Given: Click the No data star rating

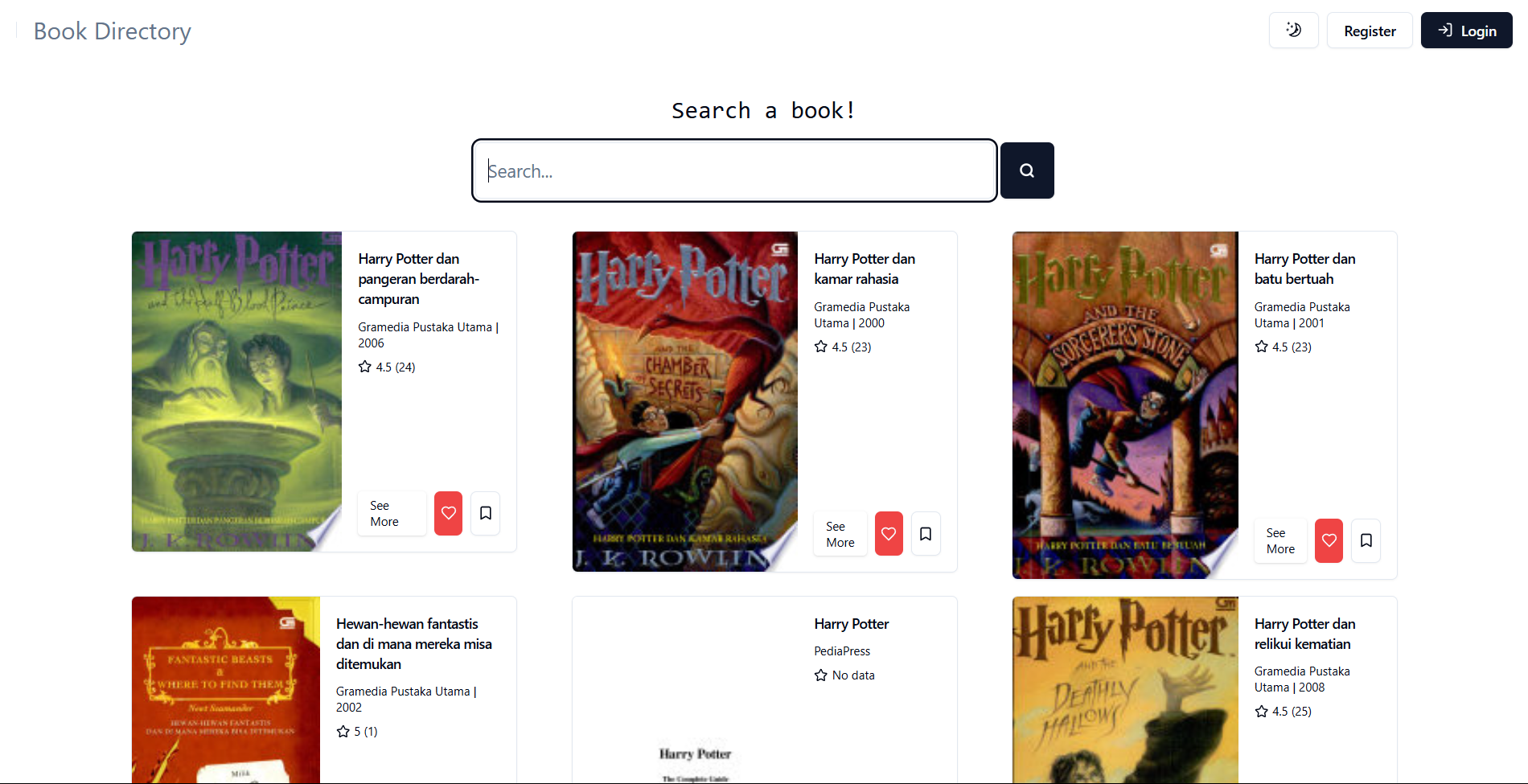Looking at the screenshot, I should point(844,675).
